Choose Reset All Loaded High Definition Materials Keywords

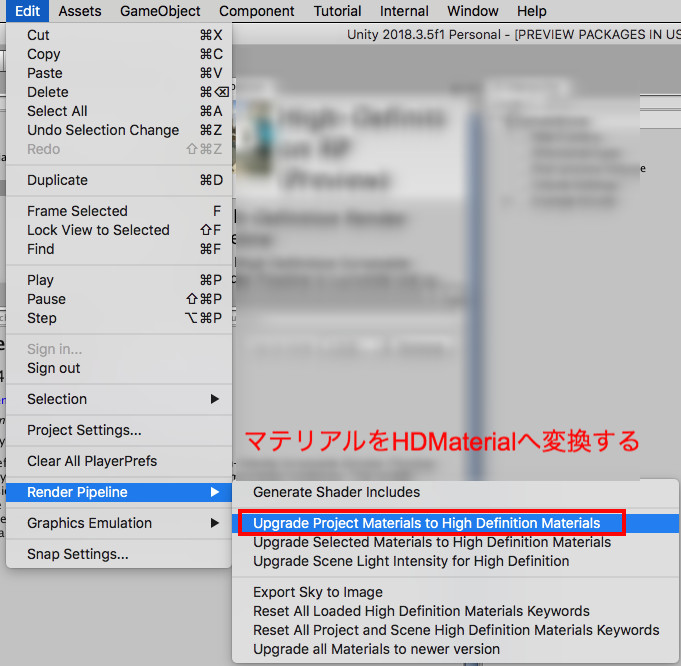click(455, 611)
